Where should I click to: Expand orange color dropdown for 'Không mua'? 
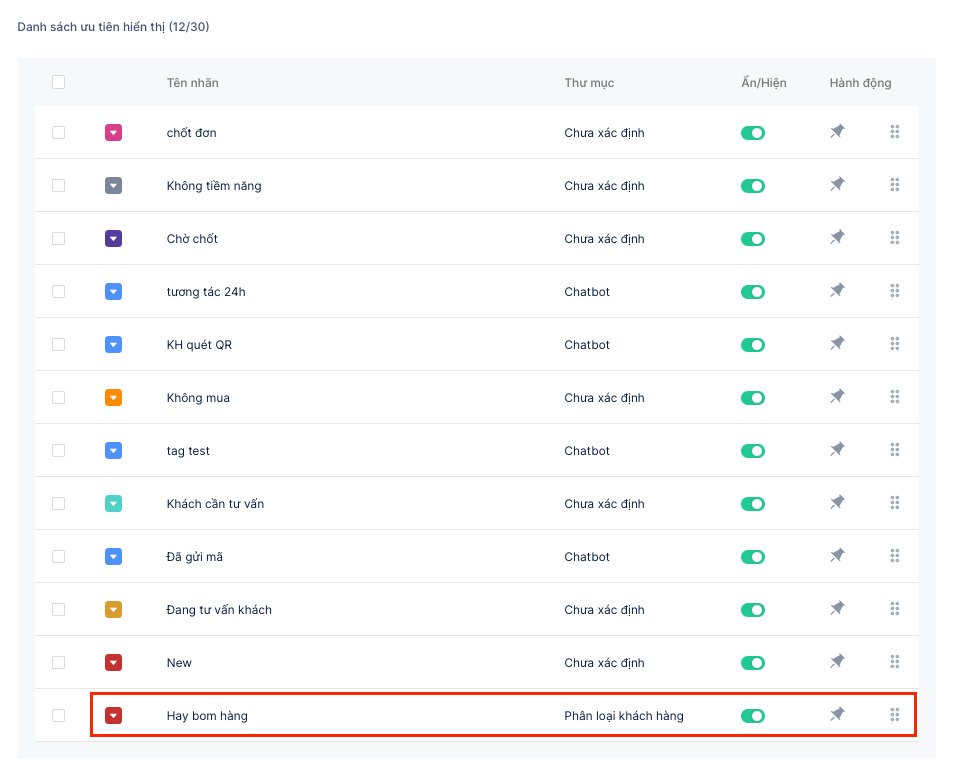[114, 397]
